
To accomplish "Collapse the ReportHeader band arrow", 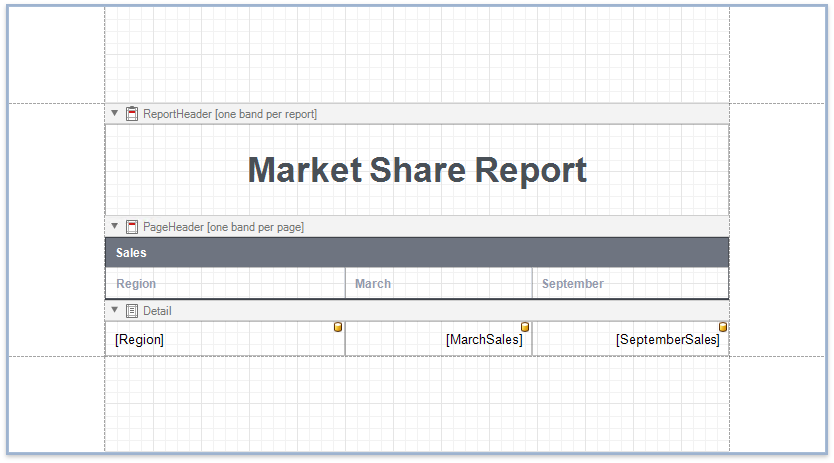I will tap(115, 114).
